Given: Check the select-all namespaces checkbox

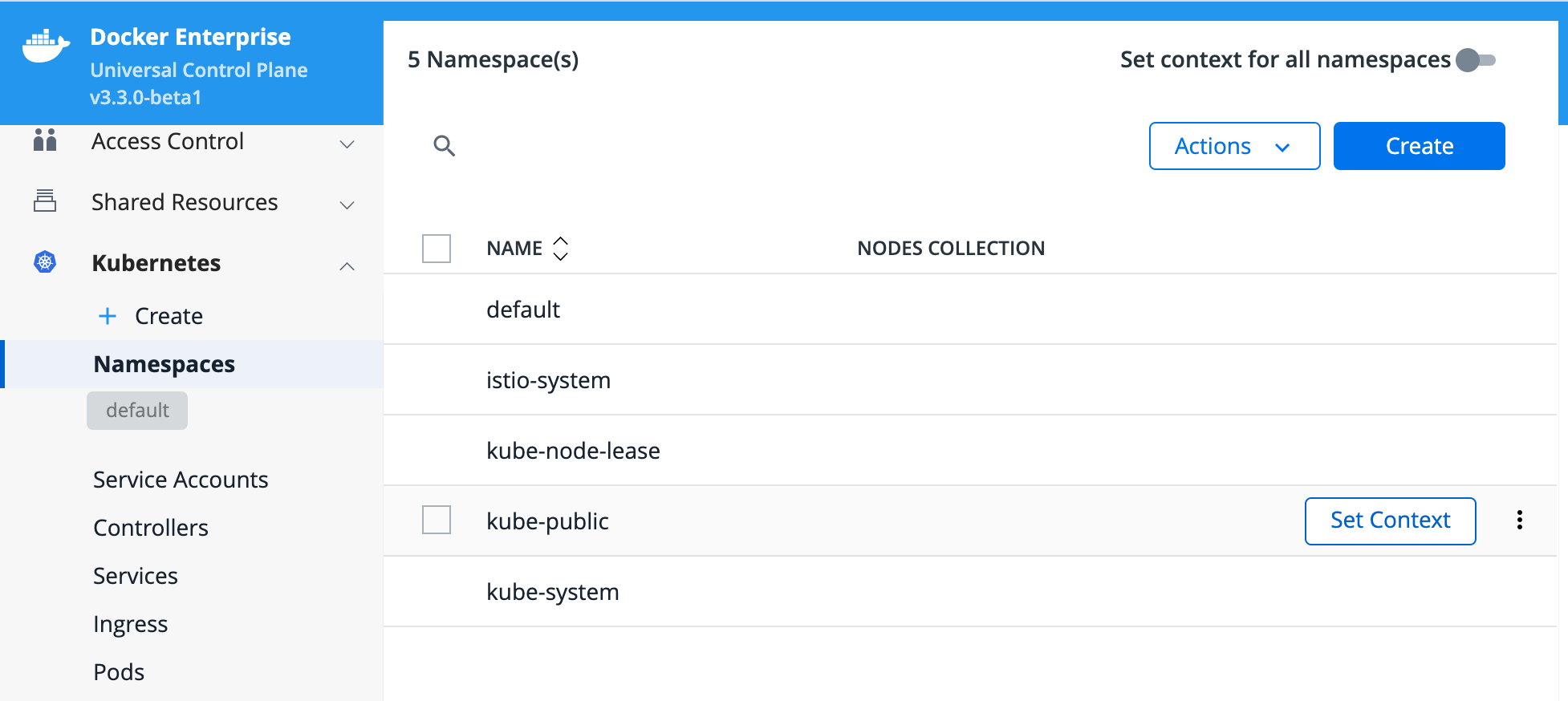Looking at the screenshot, I should (437, 249).
